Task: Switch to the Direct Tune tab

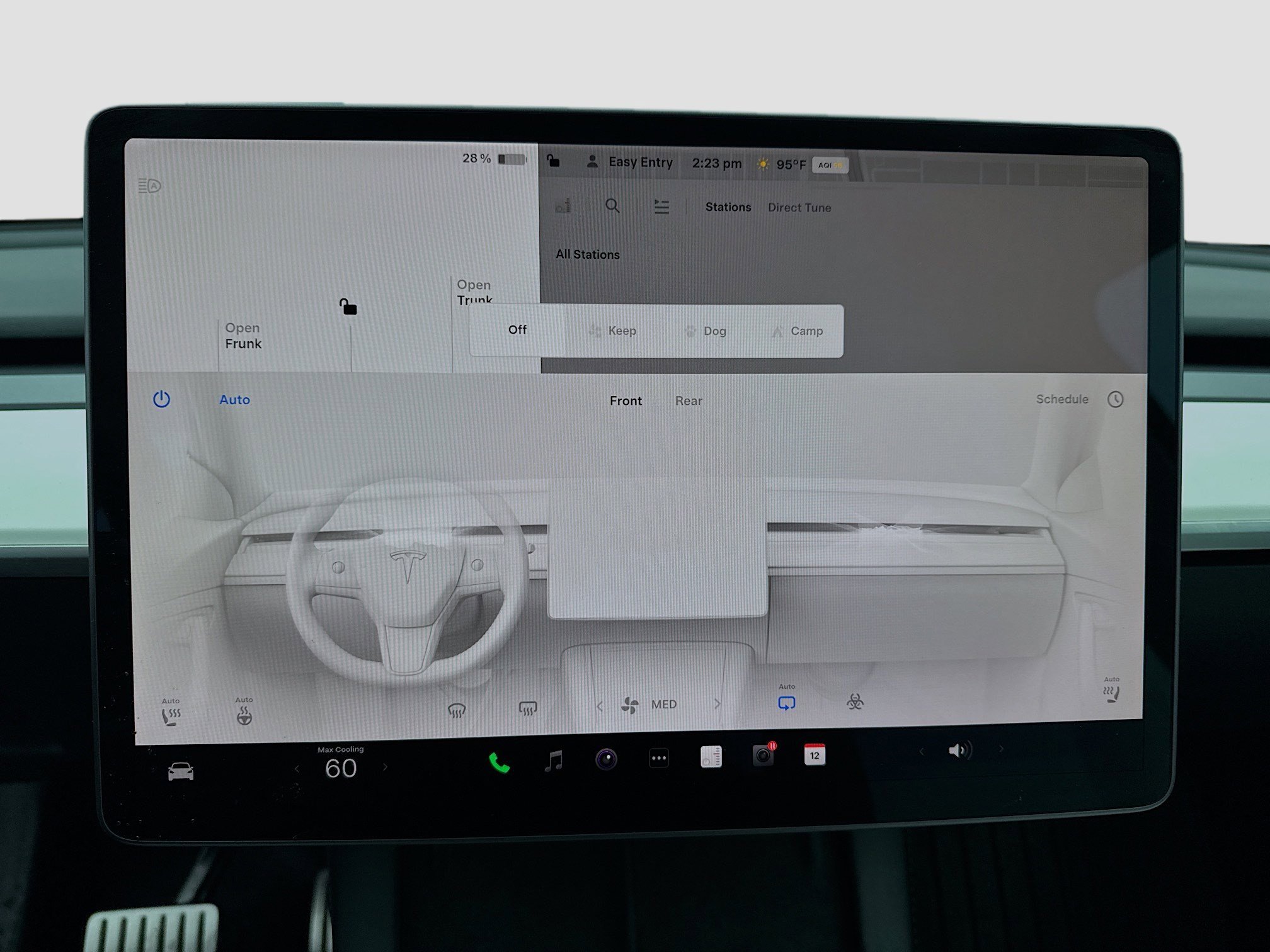Action: coord(799,207)
